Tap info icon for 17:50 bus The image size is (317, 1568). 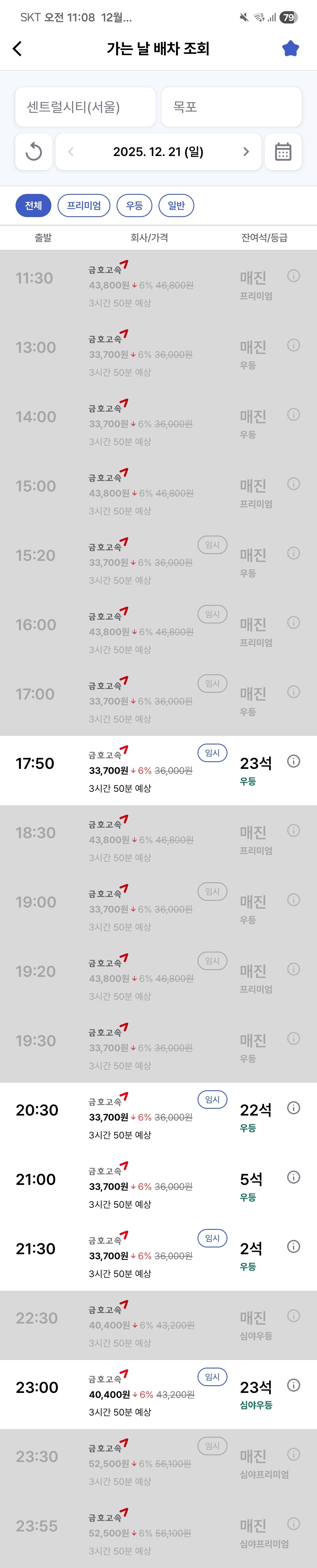pos(293,761)
